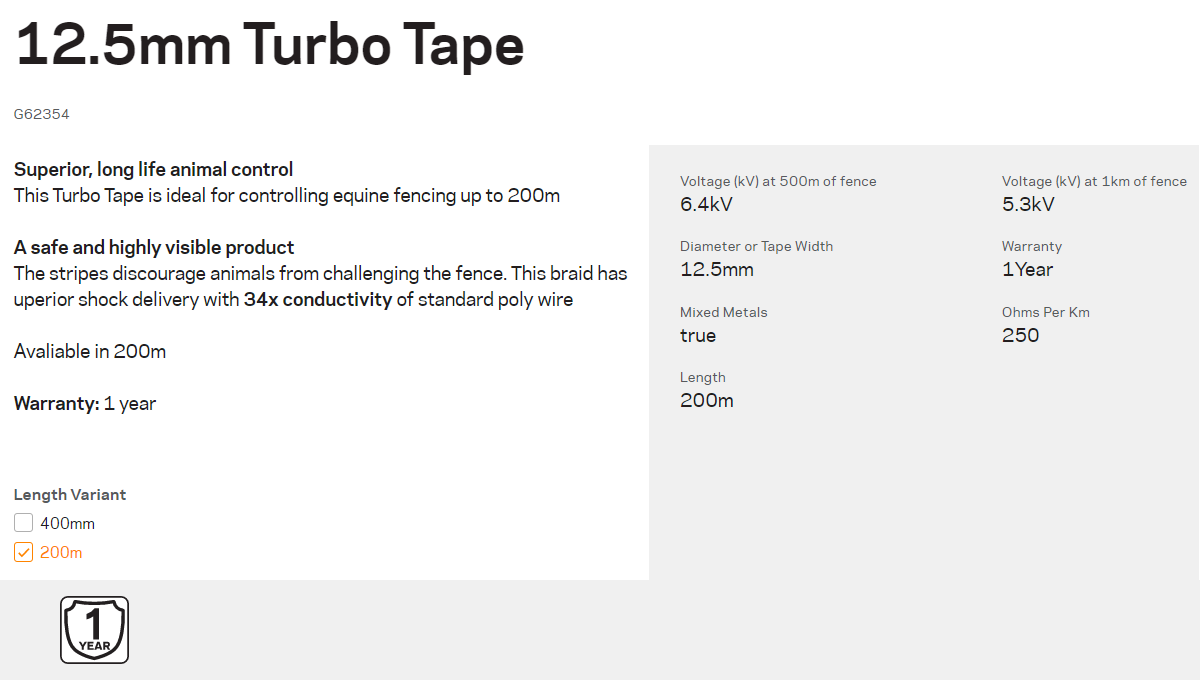This screenshot has width=1200, height=680.
Task: Click the bold 34x conductivity text
Action: [318, 299]
